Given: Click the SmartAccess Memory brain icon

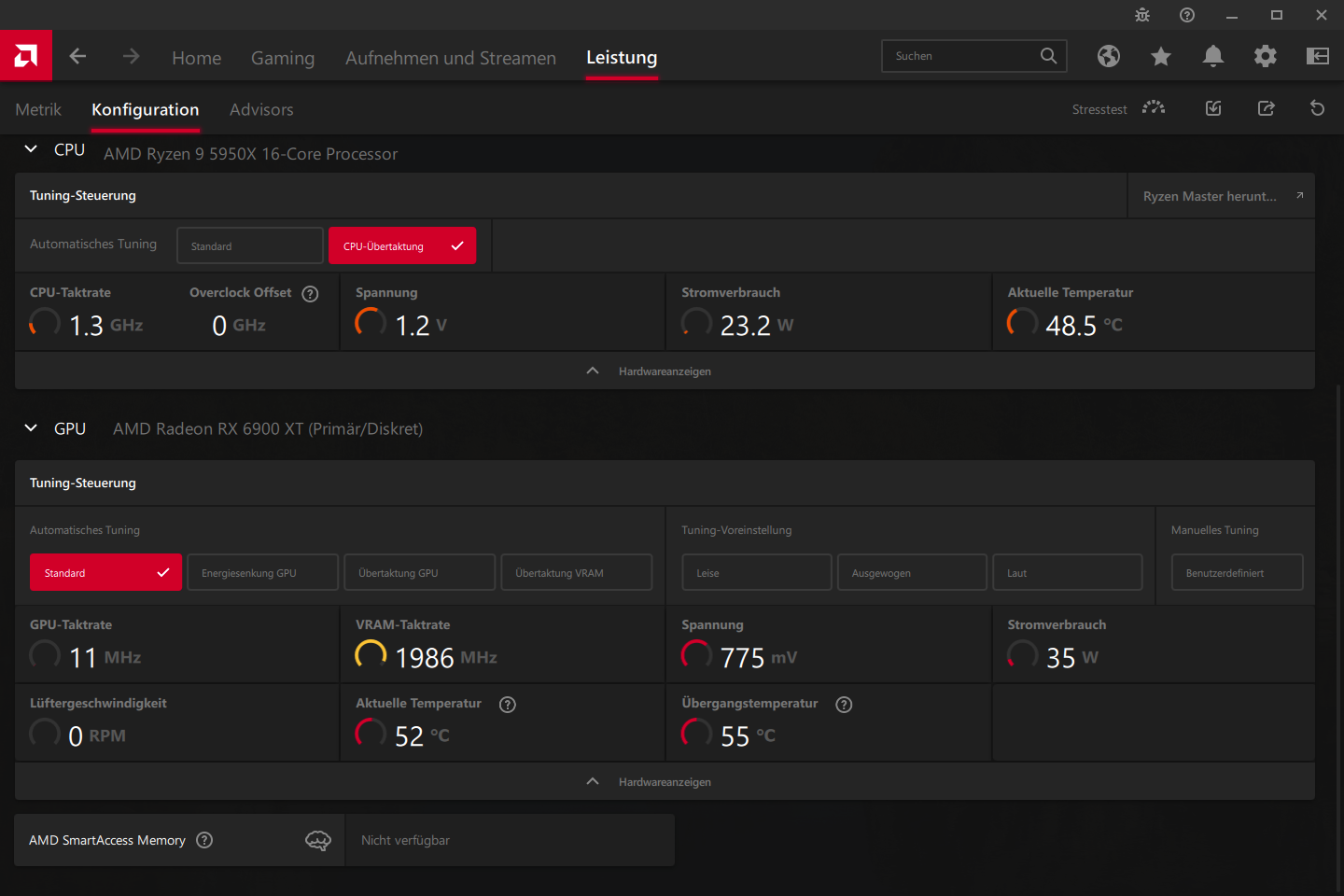Looking at the screenshot, I should [x=318, y=840].
